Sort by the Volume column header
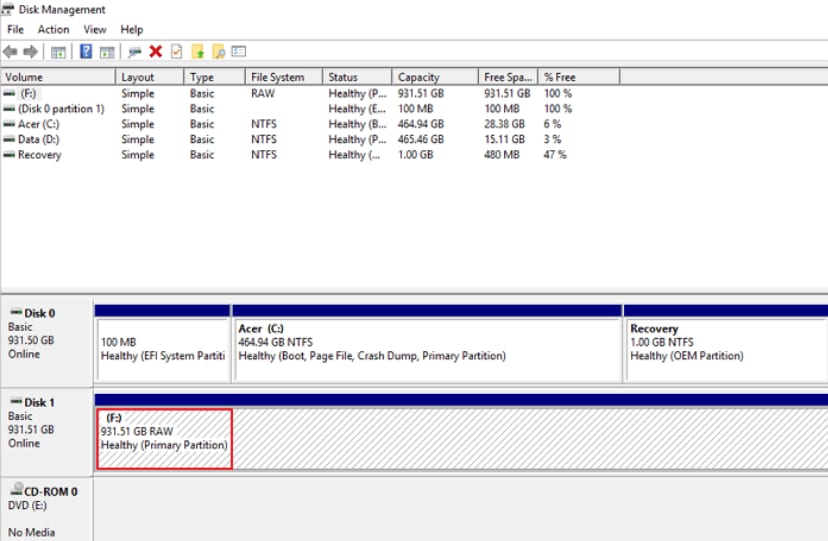 58,77
